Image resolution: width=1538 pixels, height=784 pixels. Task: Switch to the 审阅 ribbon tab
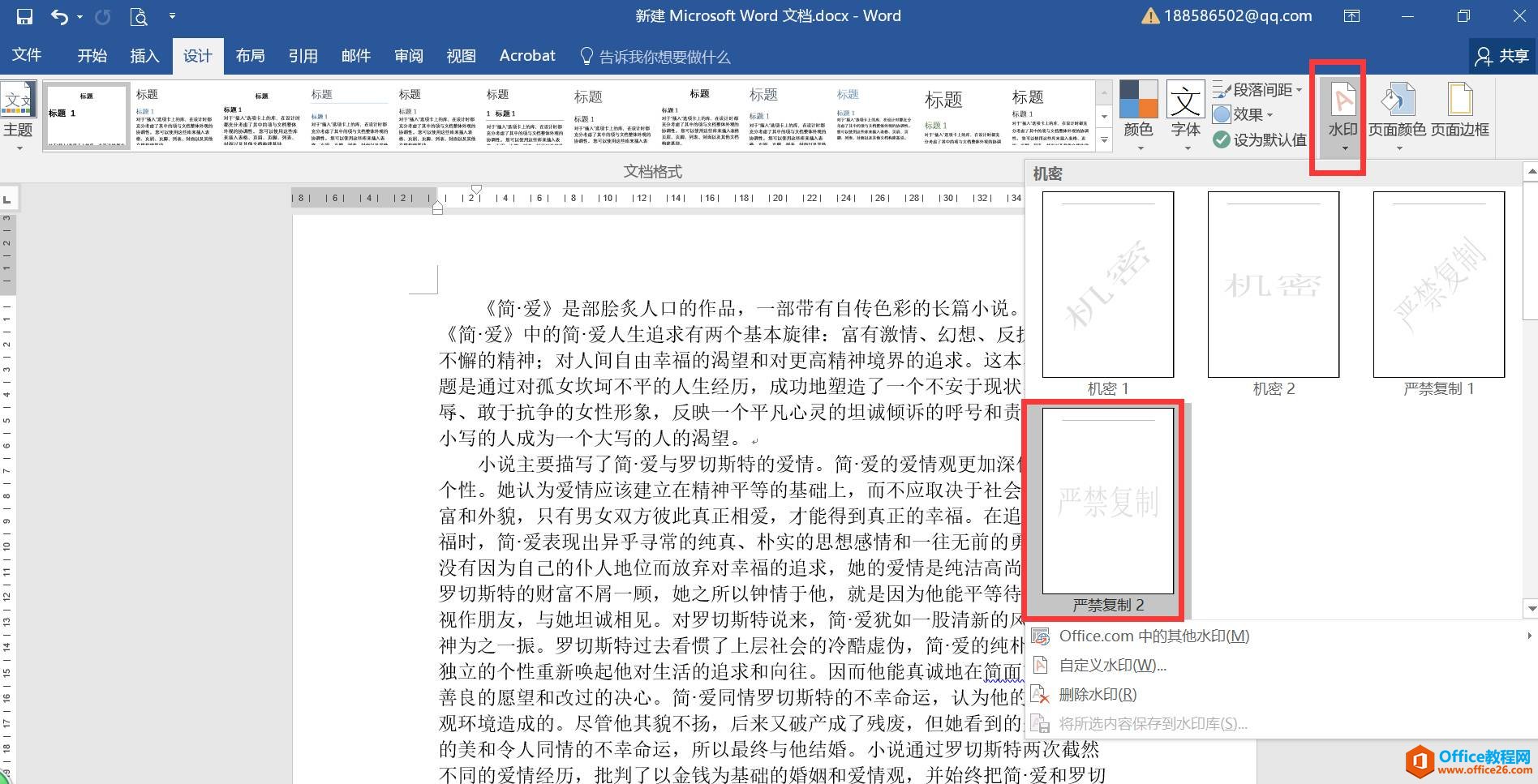pos(409,55)
